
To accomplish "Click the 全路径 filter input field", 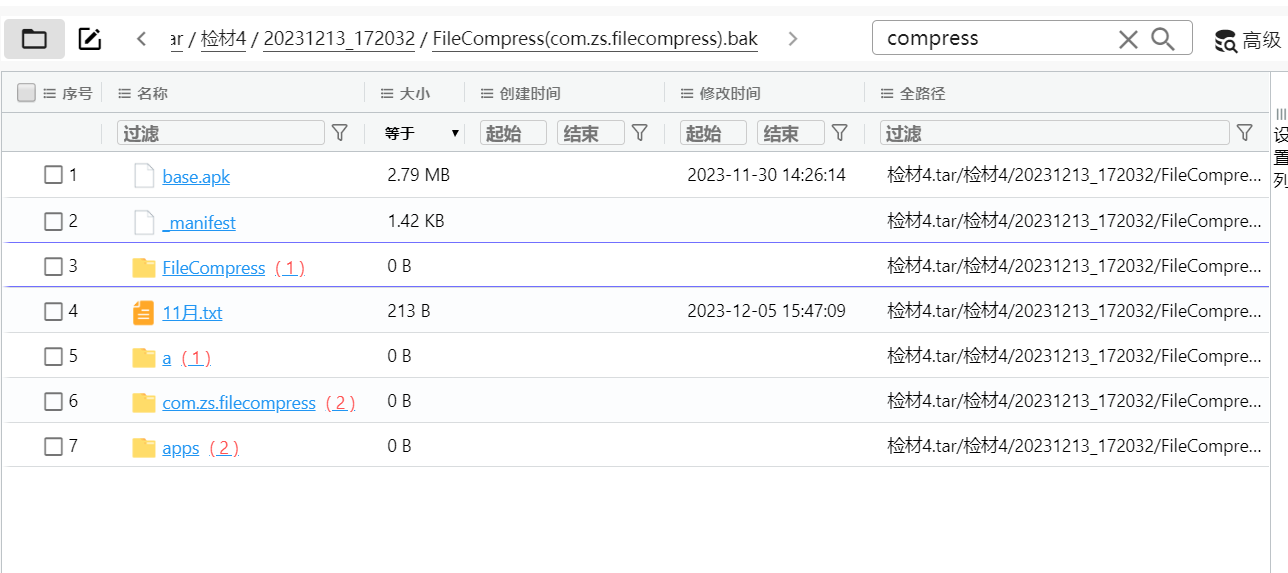I will tap(1054, 133).
